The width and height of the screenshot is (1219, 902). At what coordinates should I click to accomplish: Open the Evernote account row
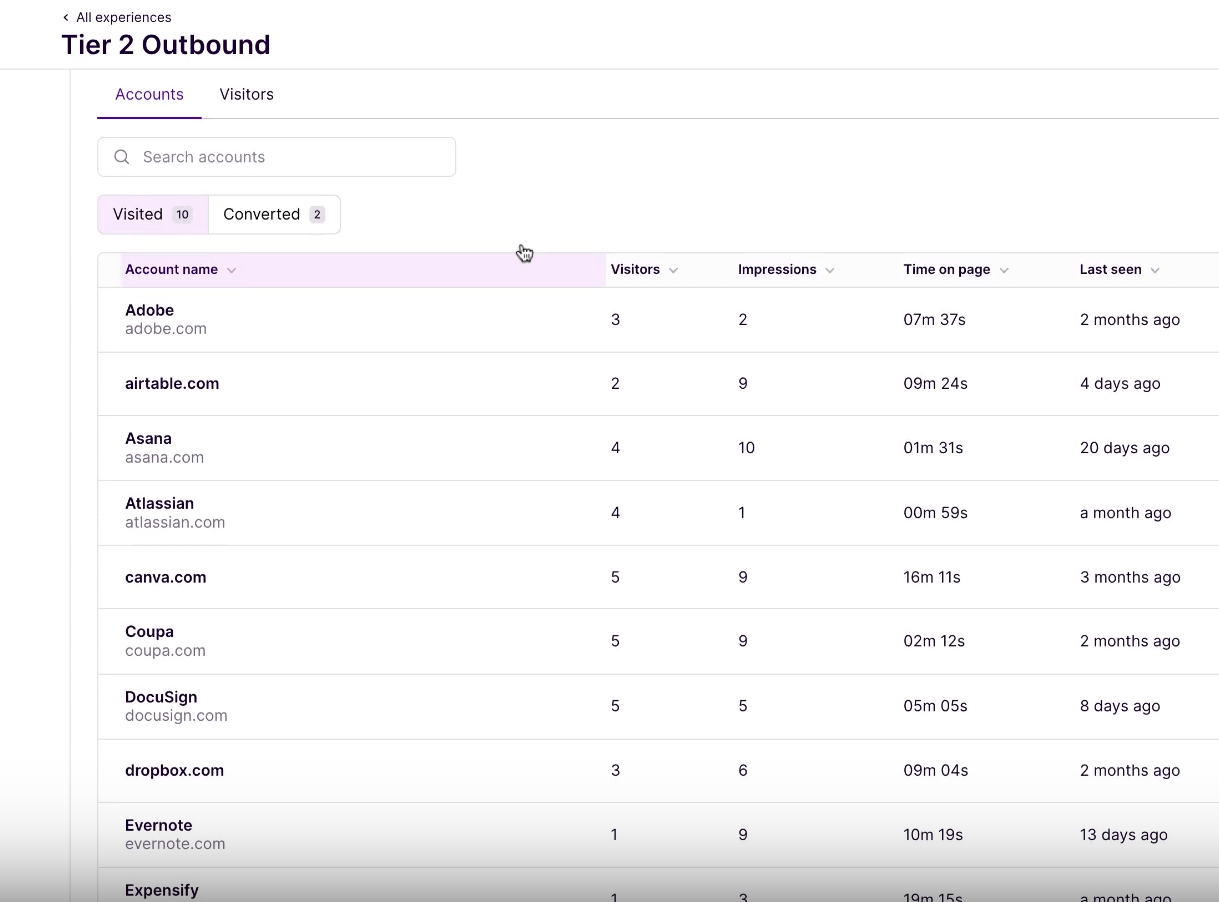coord(658,835)
